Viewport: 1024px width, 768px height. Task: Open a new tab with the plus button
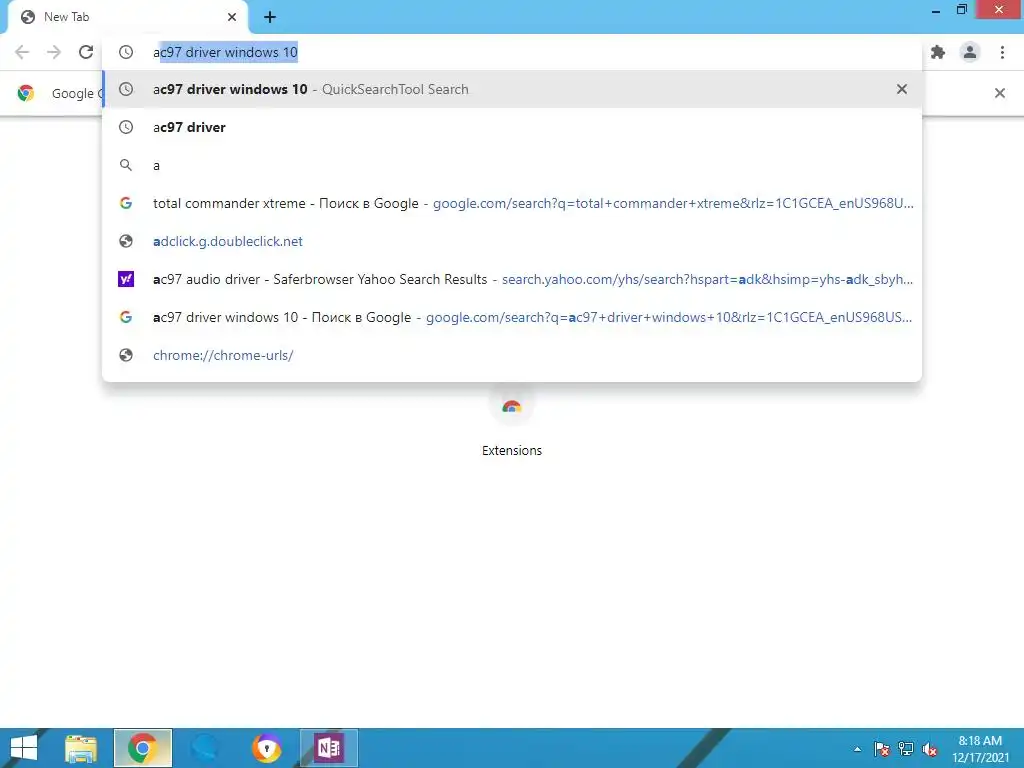point(270,17)
